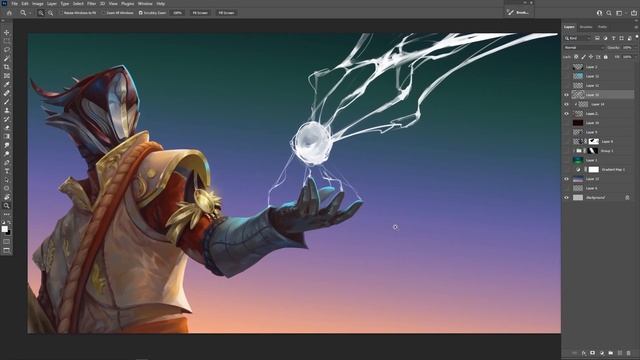Select the Zoom tool in the toolbox
Screen dimensions: 640x360
(x=7, y=206)
